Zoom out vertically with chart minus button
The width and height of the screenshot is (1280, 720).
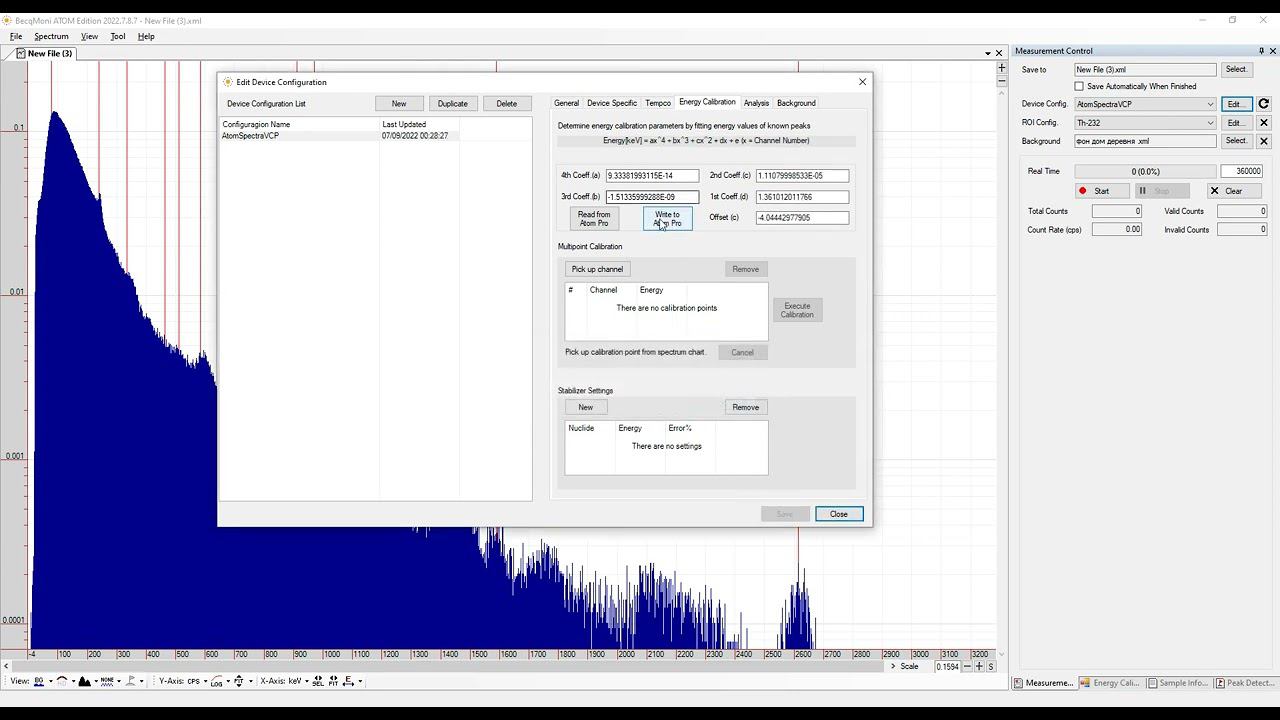pos(1001,81)
